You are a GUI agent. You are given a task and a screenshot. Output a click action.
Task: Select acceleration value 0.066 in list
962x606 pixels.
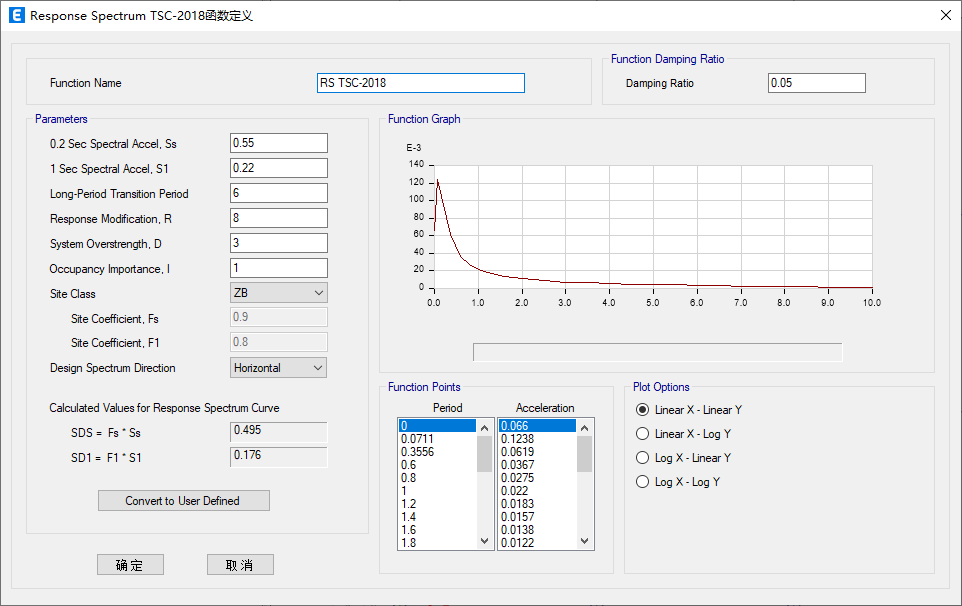click(537, 426)
